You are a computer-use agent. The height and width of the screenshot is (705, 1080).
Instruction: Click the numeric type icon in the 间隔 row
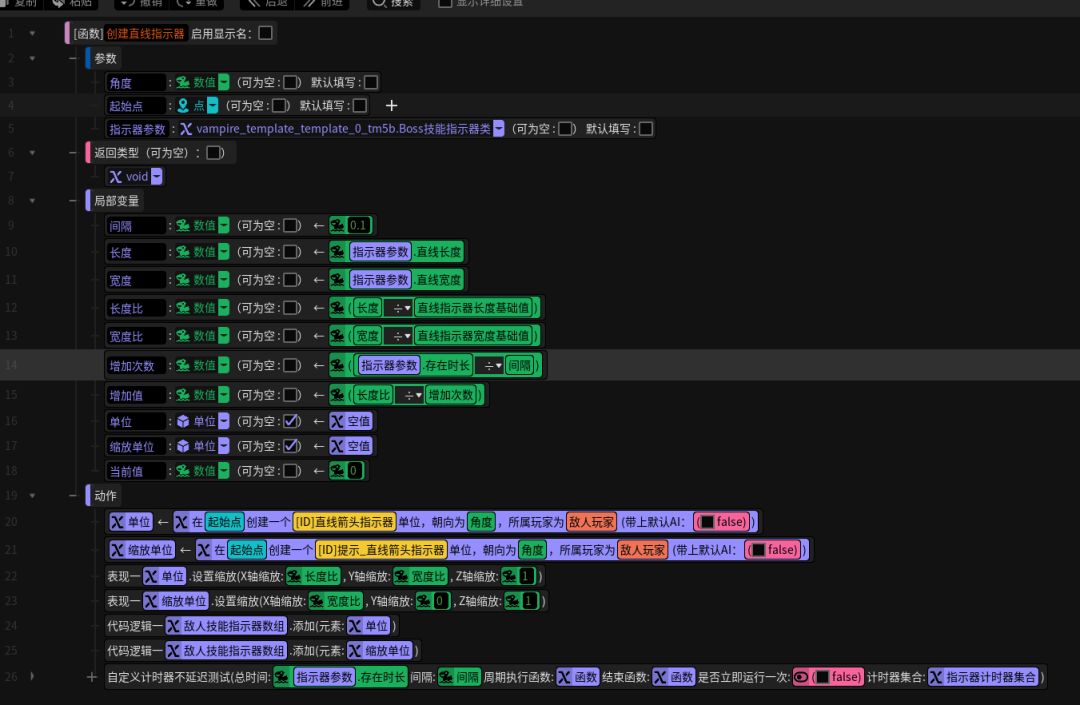coord(183,225)
